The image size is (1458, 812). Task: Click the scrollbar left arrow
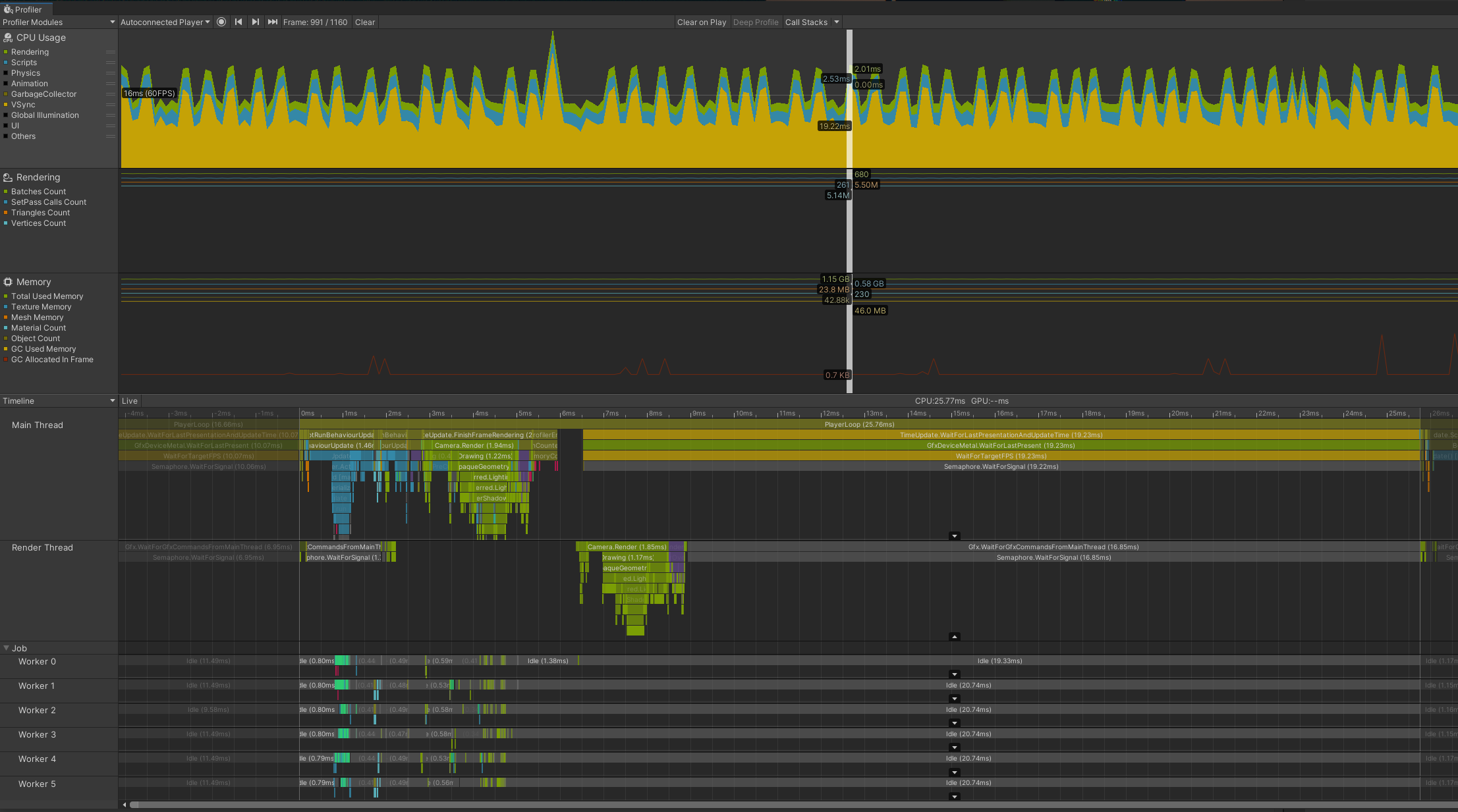[x=125, y=805]
